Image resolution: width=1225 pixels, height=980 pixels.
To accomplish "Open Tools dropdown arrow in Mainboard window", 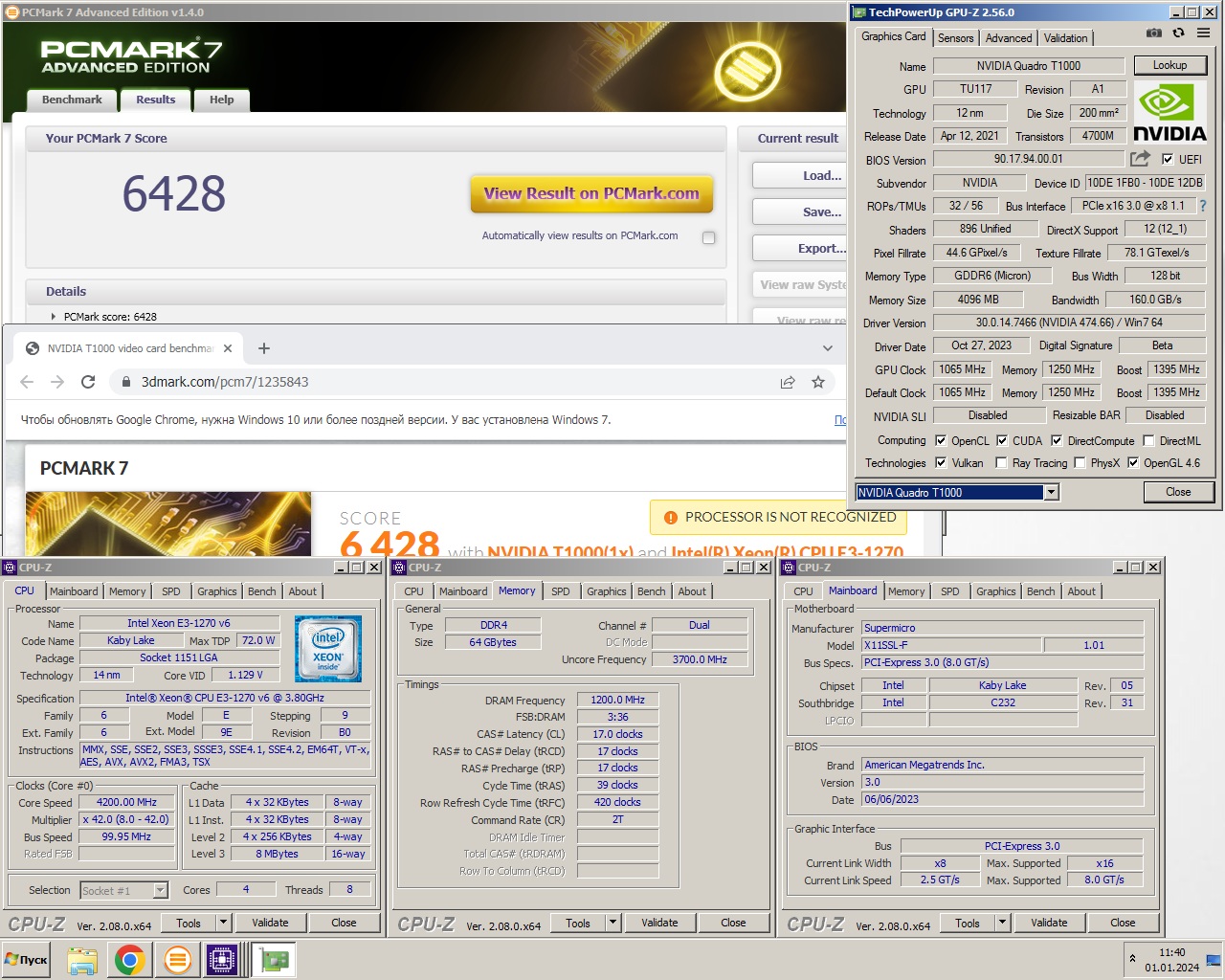I will coord(1003,923).
